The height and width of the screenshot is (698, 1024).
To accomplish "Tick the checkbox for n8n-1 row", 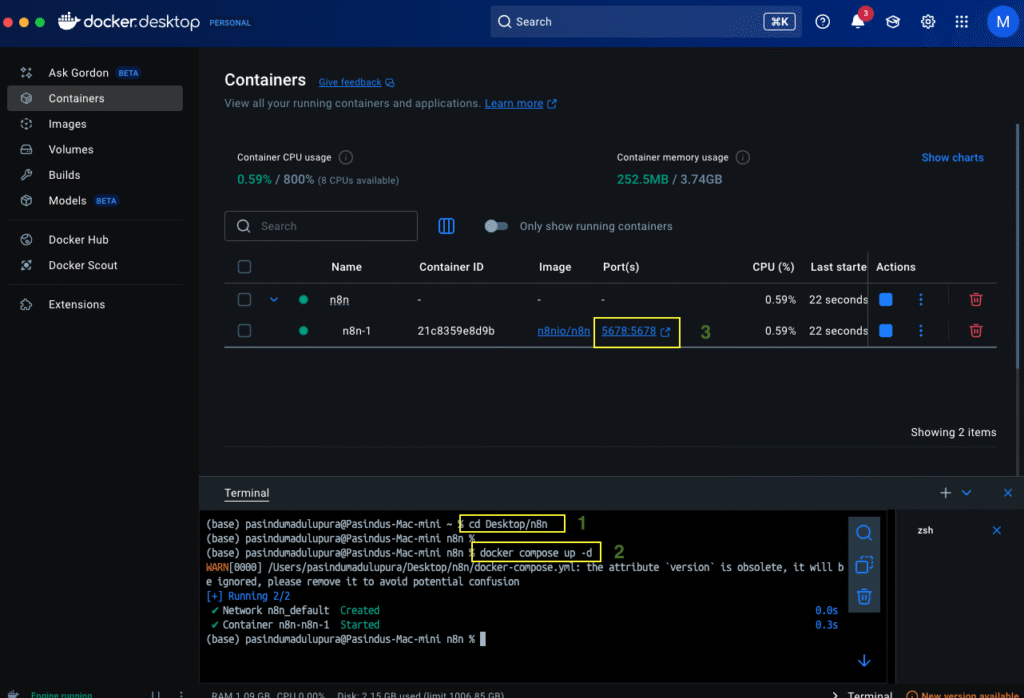I will pyautogui.click(x=244, y=330).
